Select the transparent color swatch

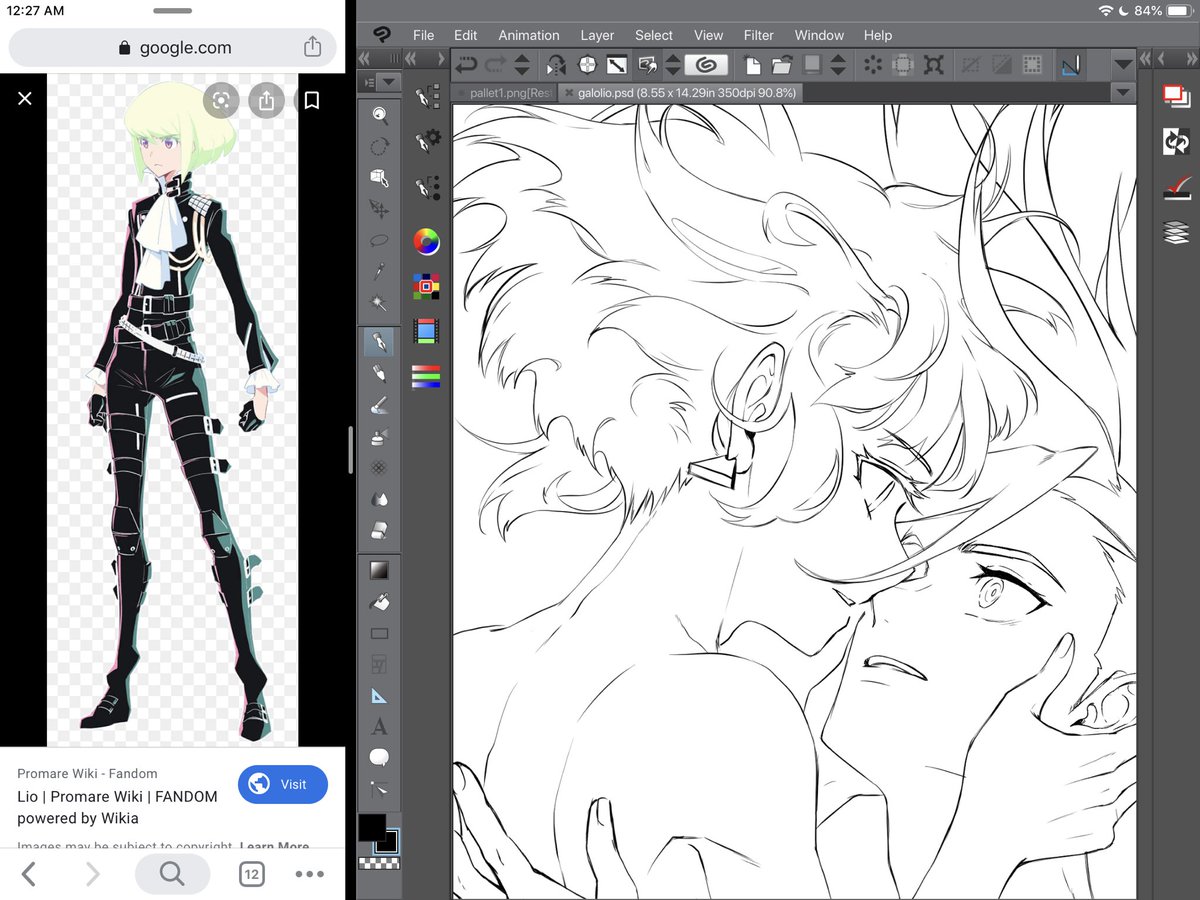[379, 863]
